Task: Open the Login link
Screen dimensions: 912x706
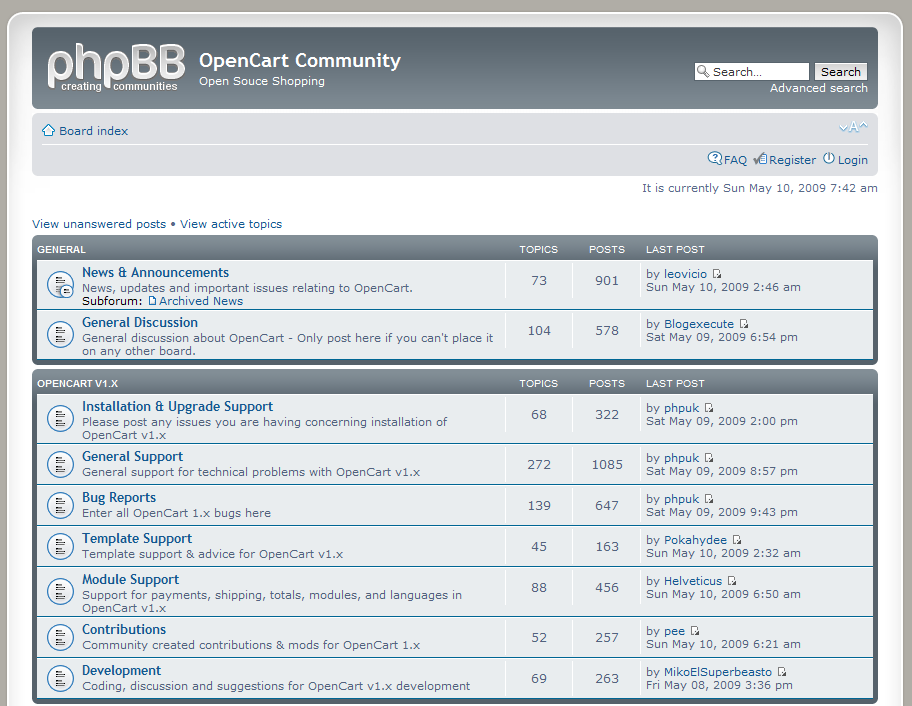Action: pyautogui.click(x=852, y=160)
